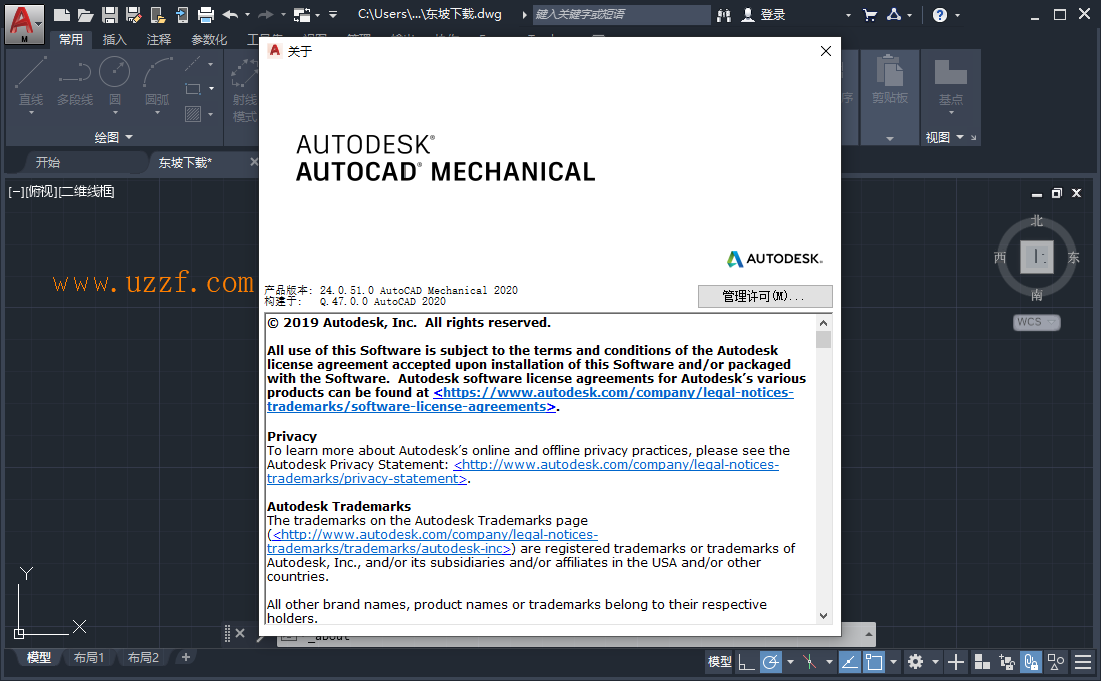Open the privacy-statement link
Screen dimensions: 1101x681
[x=523, y=472]
